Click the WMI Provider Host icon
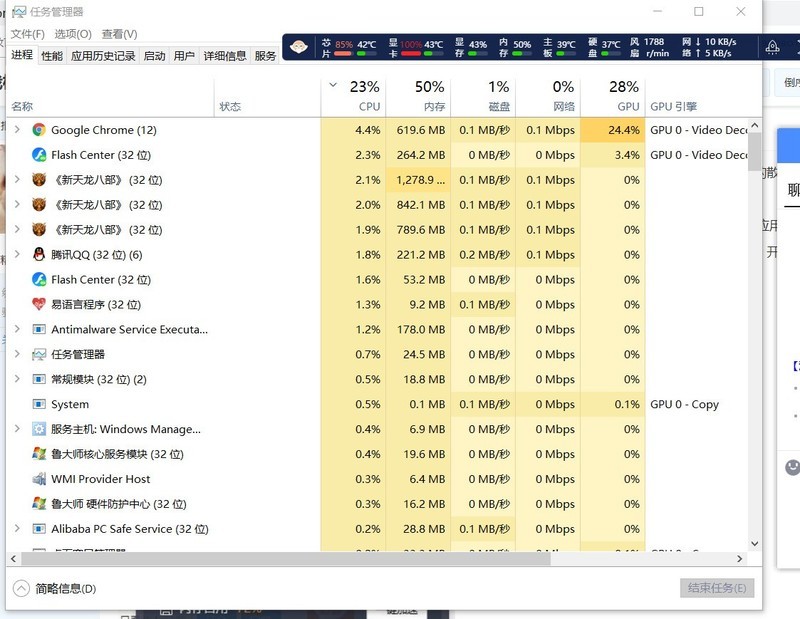This screenshot has height=619, width=800. coord(39,479)
